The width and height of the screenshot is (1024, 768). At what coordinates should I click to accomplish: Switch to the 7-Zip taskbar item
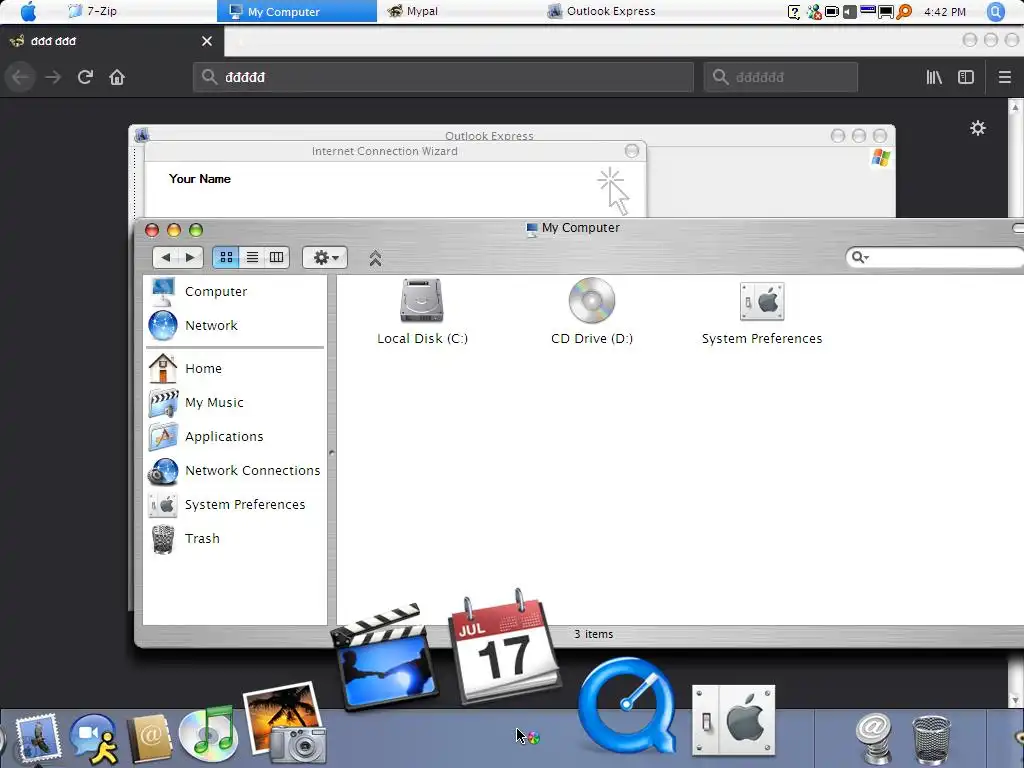[x=92, y=11]
